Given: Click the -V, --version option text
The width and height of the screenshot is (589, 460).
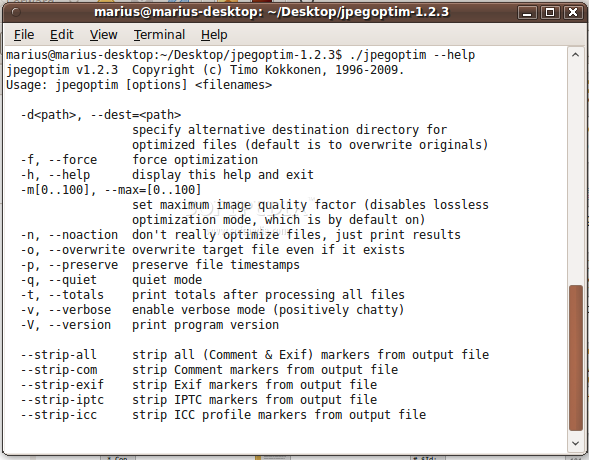Looking at the screenshot, I should coord(66,325).
